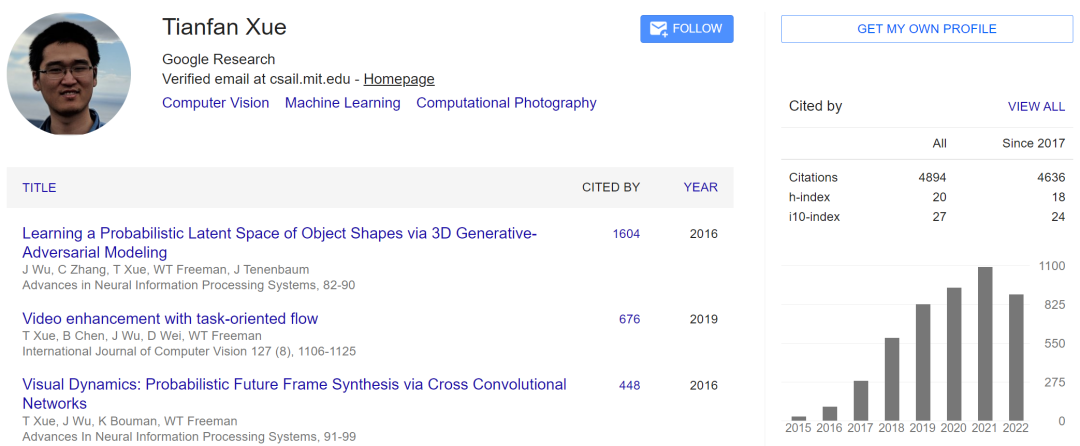Sort publications by Year column header
The width and height of the screenshot is (1080, 446).
click(700, 187)
